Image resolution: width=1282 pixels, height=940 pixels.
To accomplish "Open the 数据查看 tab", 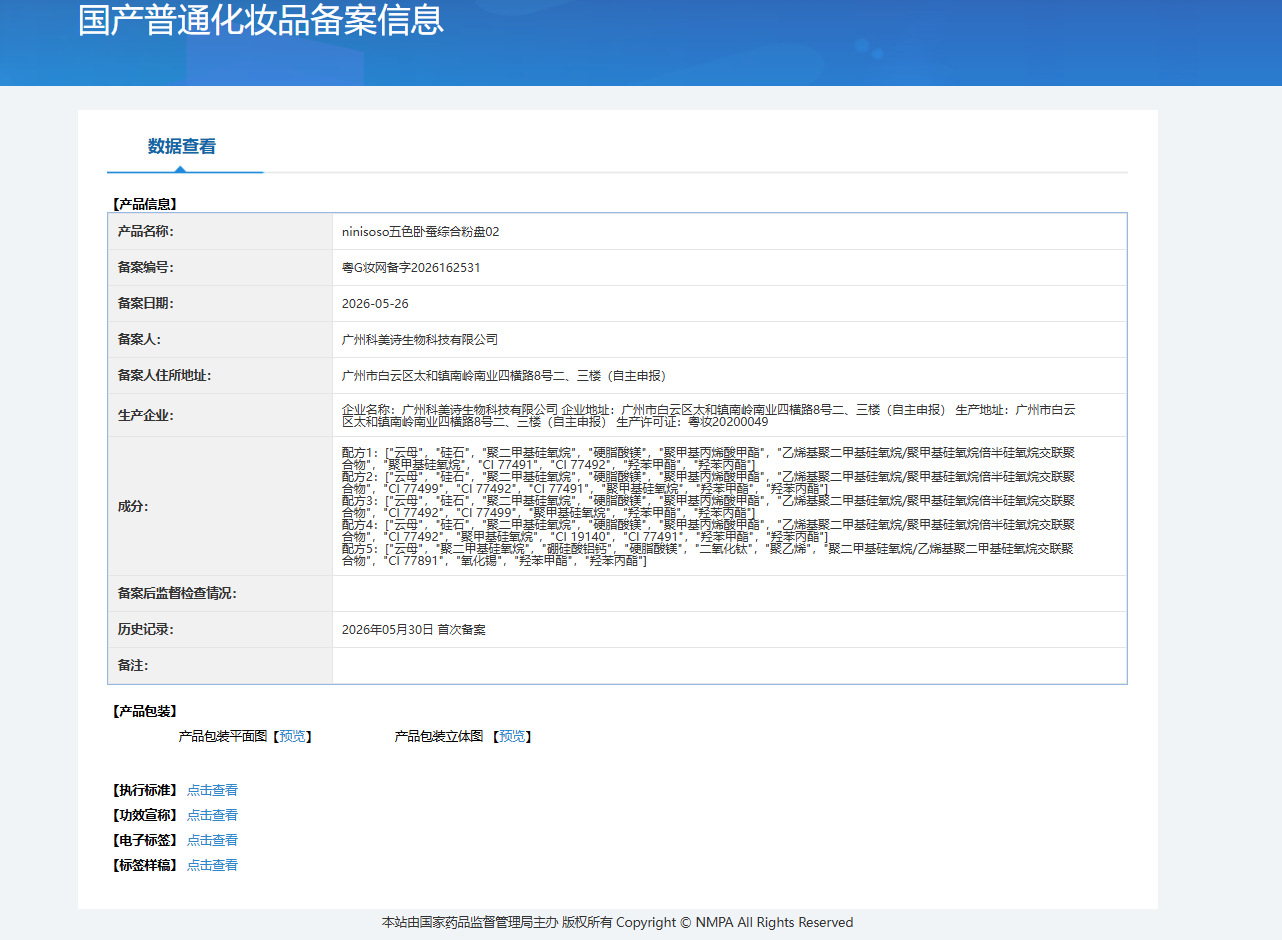I will pyautogui.click(x=182, y=146).
